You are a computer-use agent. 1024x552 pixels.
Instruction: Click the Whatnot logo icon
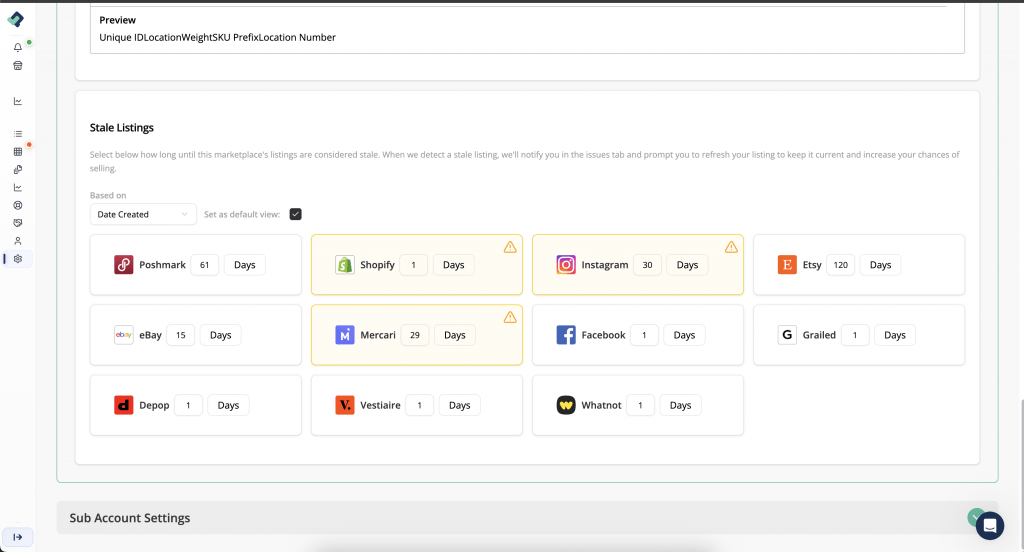[x=566, y=405]
